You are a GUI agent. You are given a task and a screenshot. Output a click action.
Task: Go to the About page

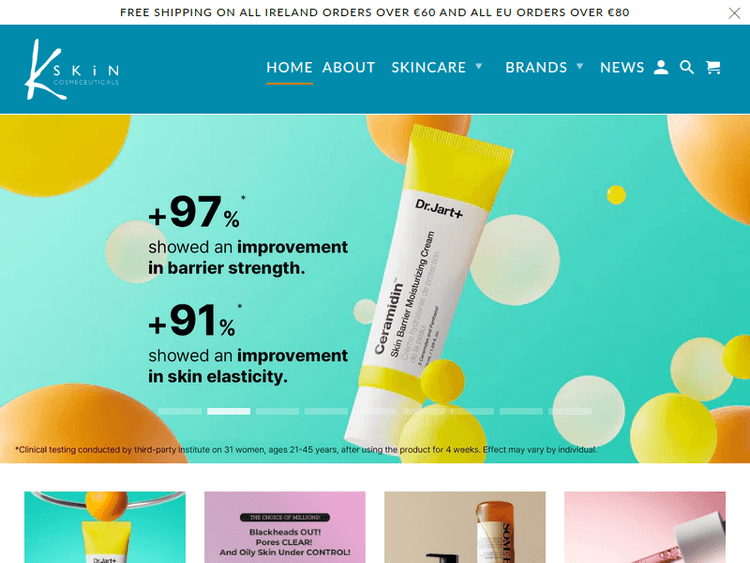pyautogui.click(x=349, y=67)
